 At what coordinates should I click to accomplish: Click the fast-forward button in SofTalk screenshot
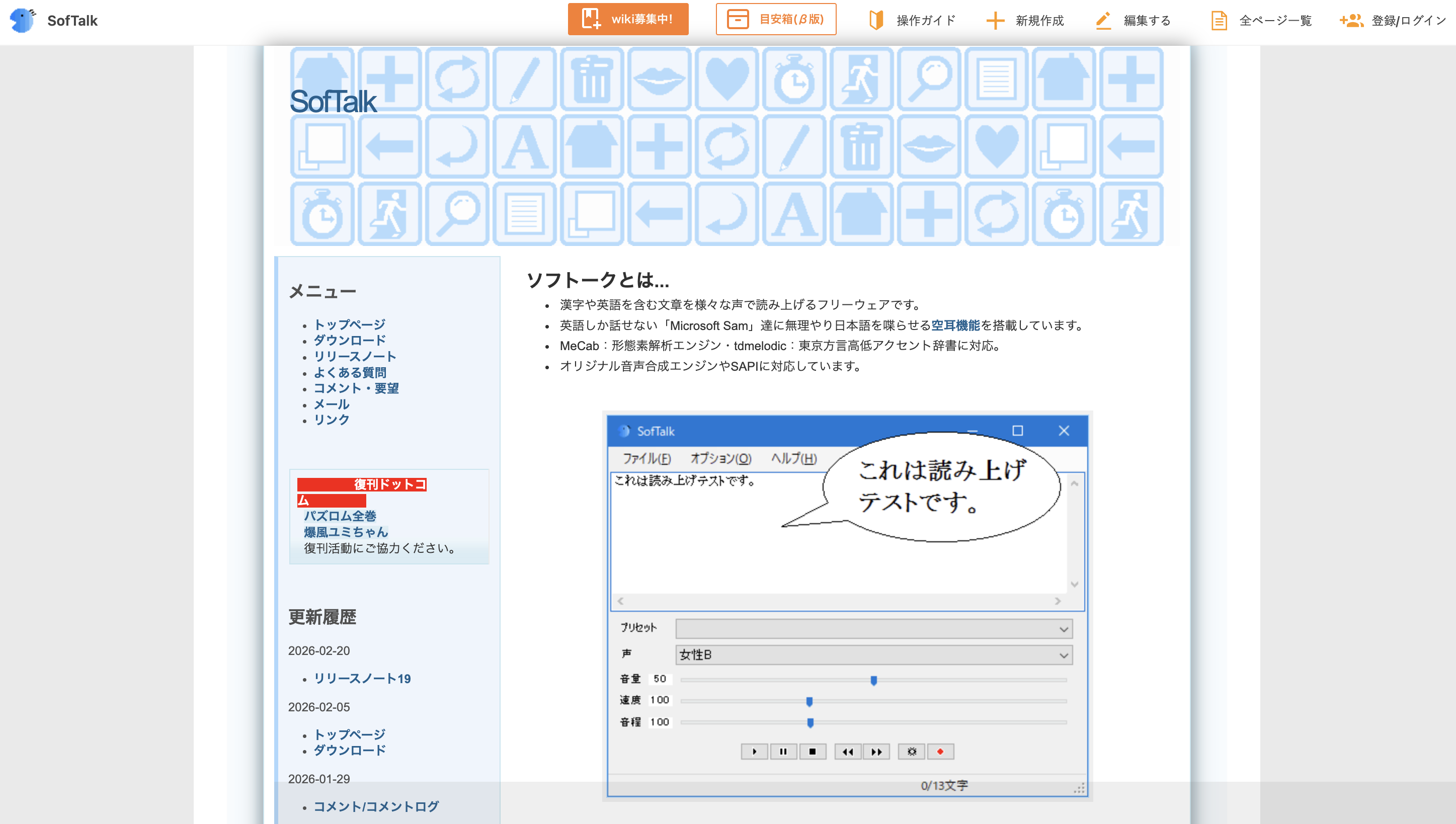[876, 752]
